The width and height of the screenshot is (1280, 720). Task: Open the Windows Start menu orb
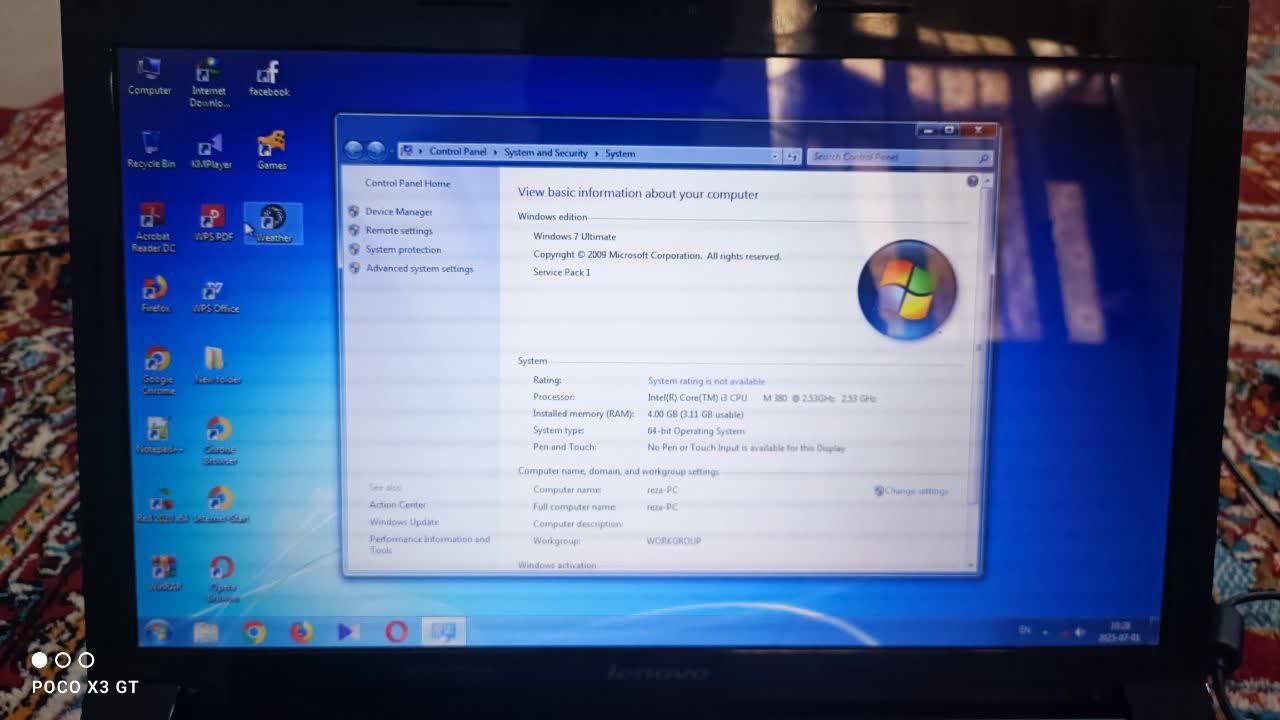tap(158, 631)
